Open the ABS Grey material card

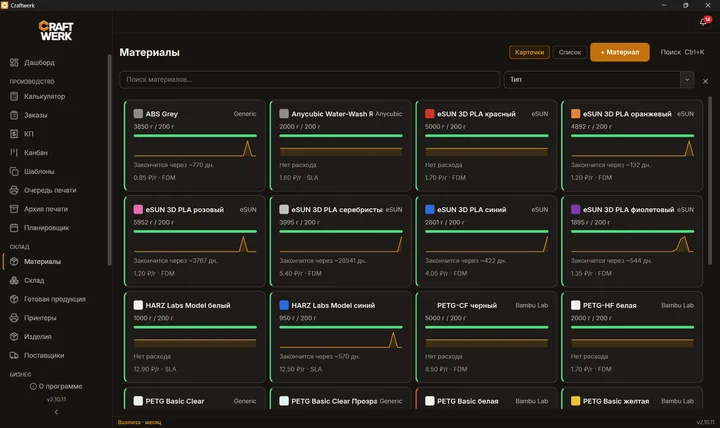click(x=195, y=145)
